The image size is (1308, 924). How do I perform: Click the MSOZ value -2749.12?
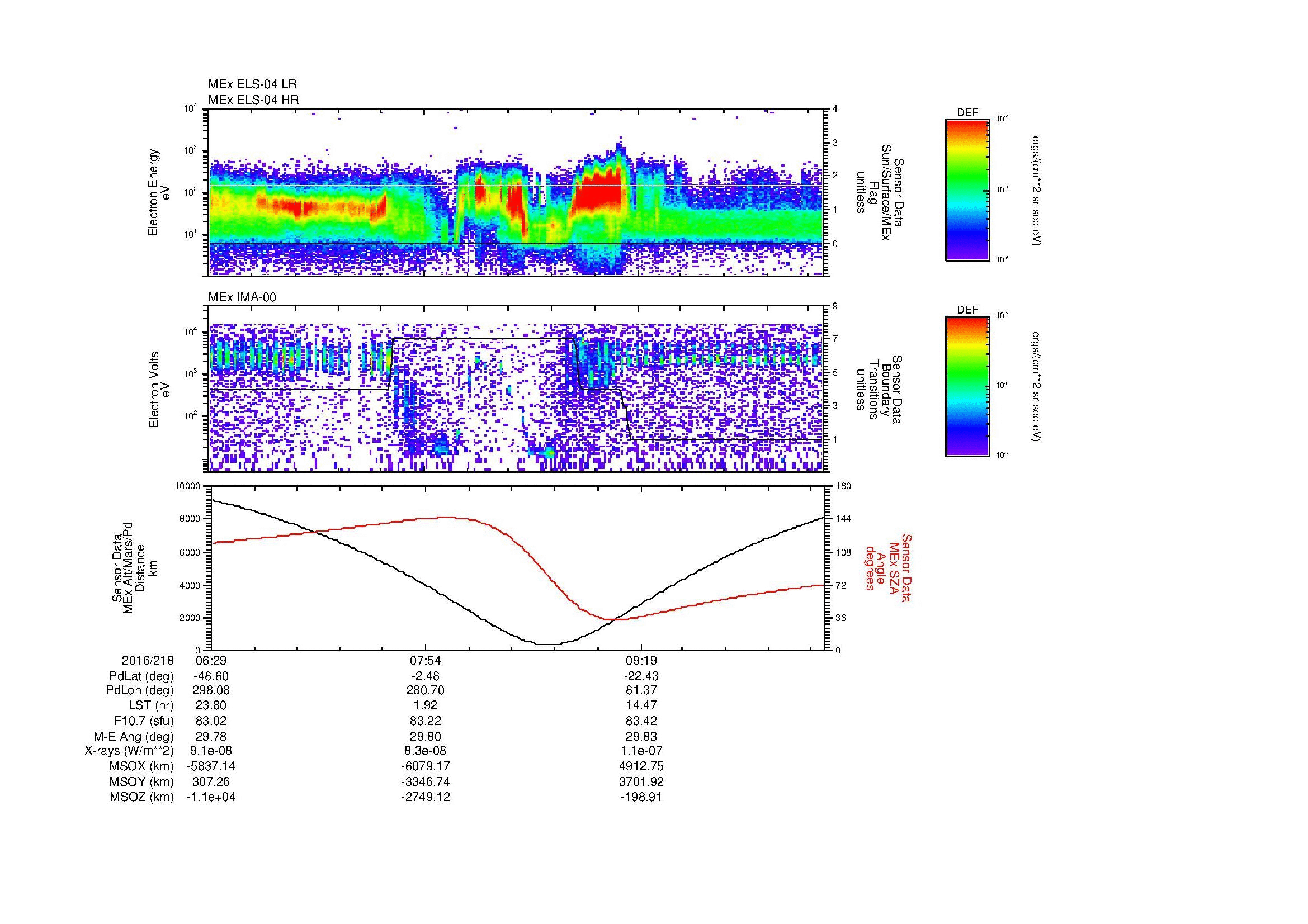tap(426, 797)
